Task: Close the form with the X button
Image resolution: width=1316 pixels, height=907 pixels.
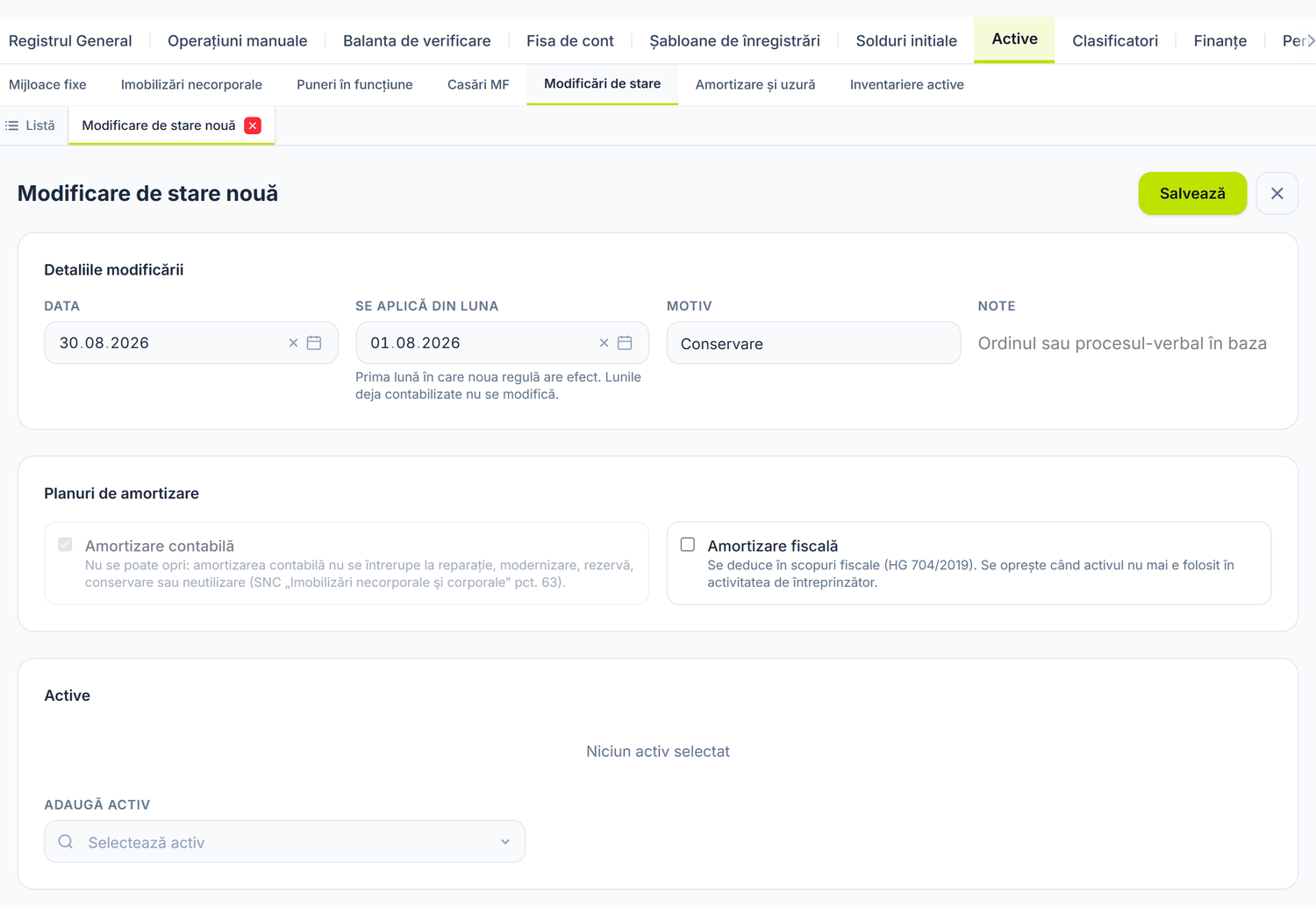Action: [1277, 193]
